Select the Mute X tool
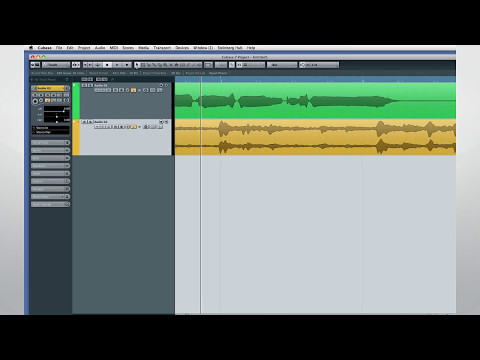 [x=171, y=65]
